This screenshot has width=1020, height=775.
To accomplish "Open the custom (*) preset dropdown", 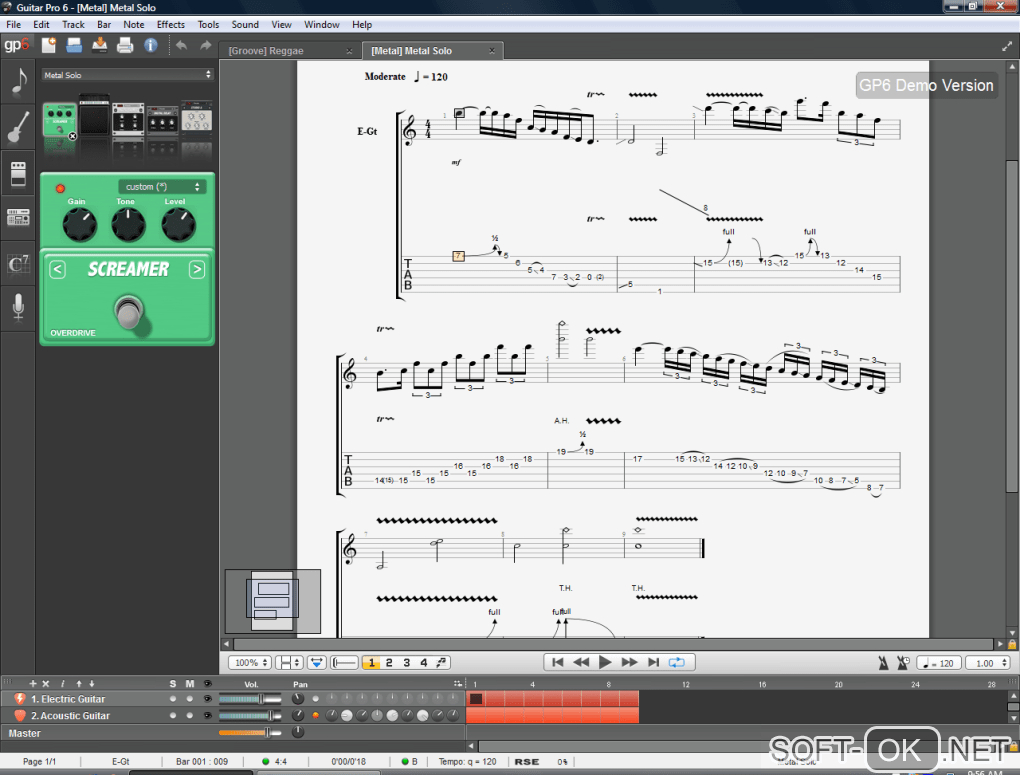I will pyautogui.click(x=161, y=187).
